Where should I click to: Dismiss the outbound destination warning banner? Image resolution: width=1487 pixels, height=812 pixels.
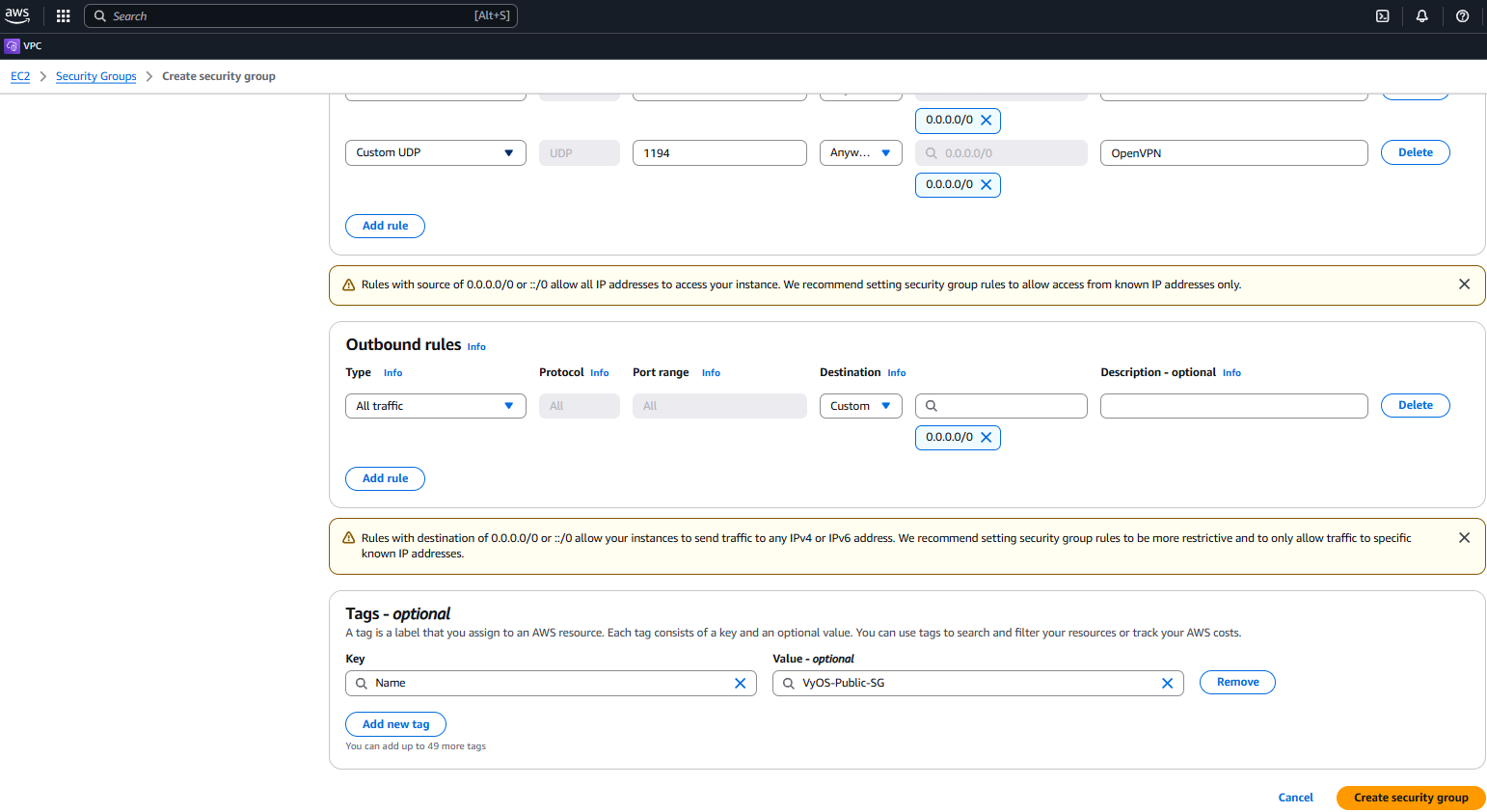click(1464, 537)
